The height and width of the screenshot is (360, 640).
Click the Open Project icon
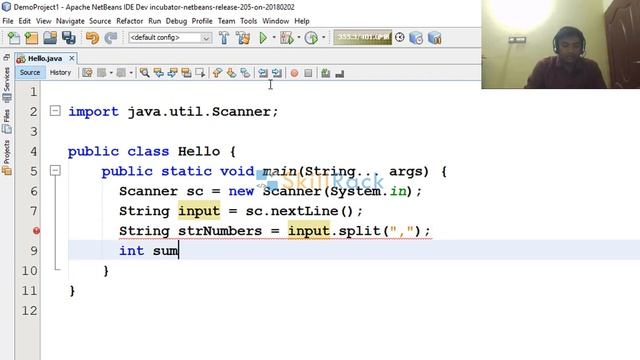[50, 38]
